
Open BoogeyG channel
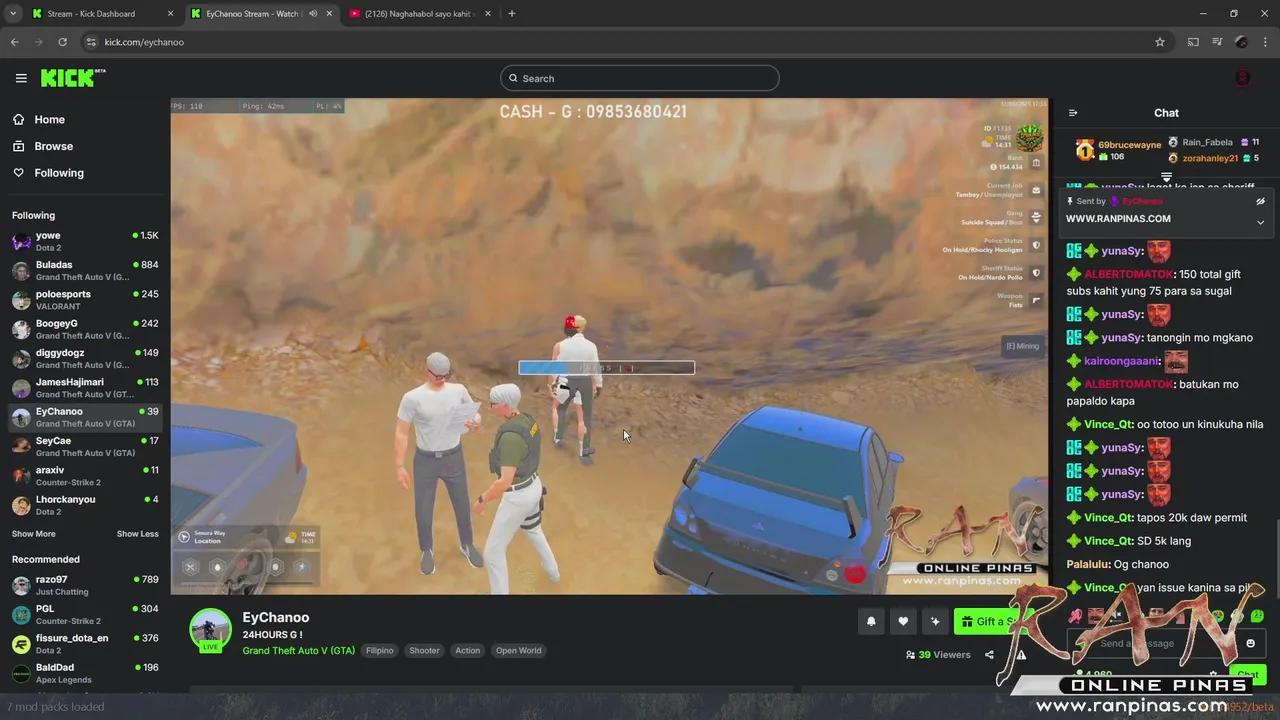click(85, 329)
